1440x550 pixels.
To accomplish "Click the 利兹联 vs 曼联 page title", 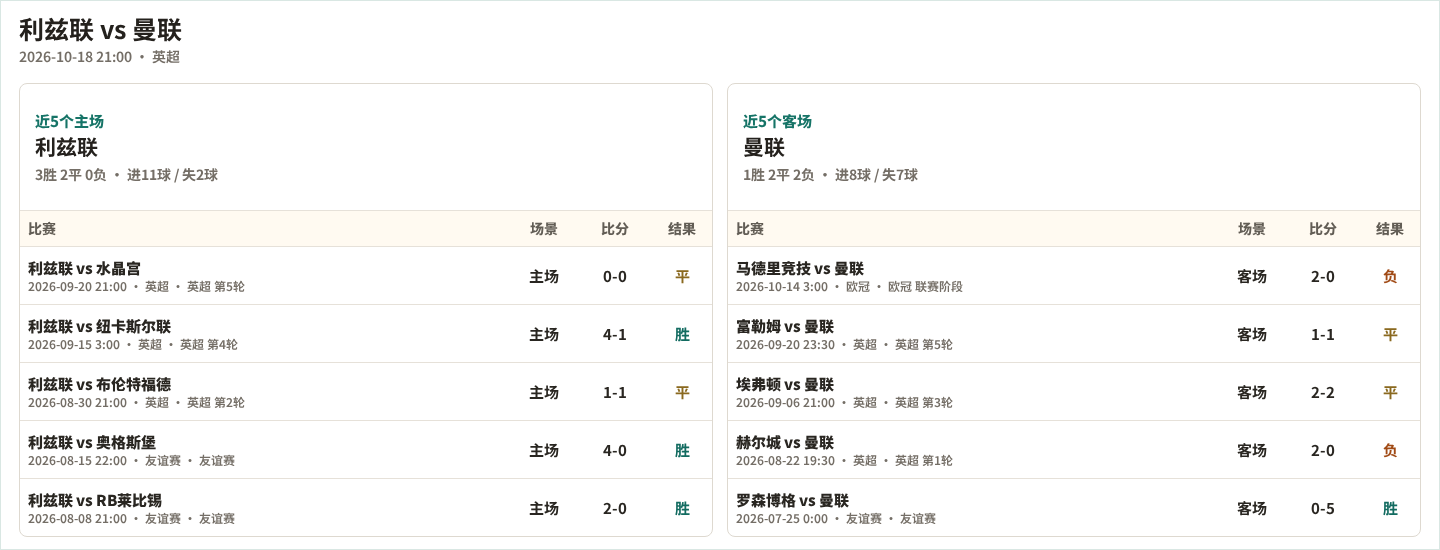I will 100,30.
